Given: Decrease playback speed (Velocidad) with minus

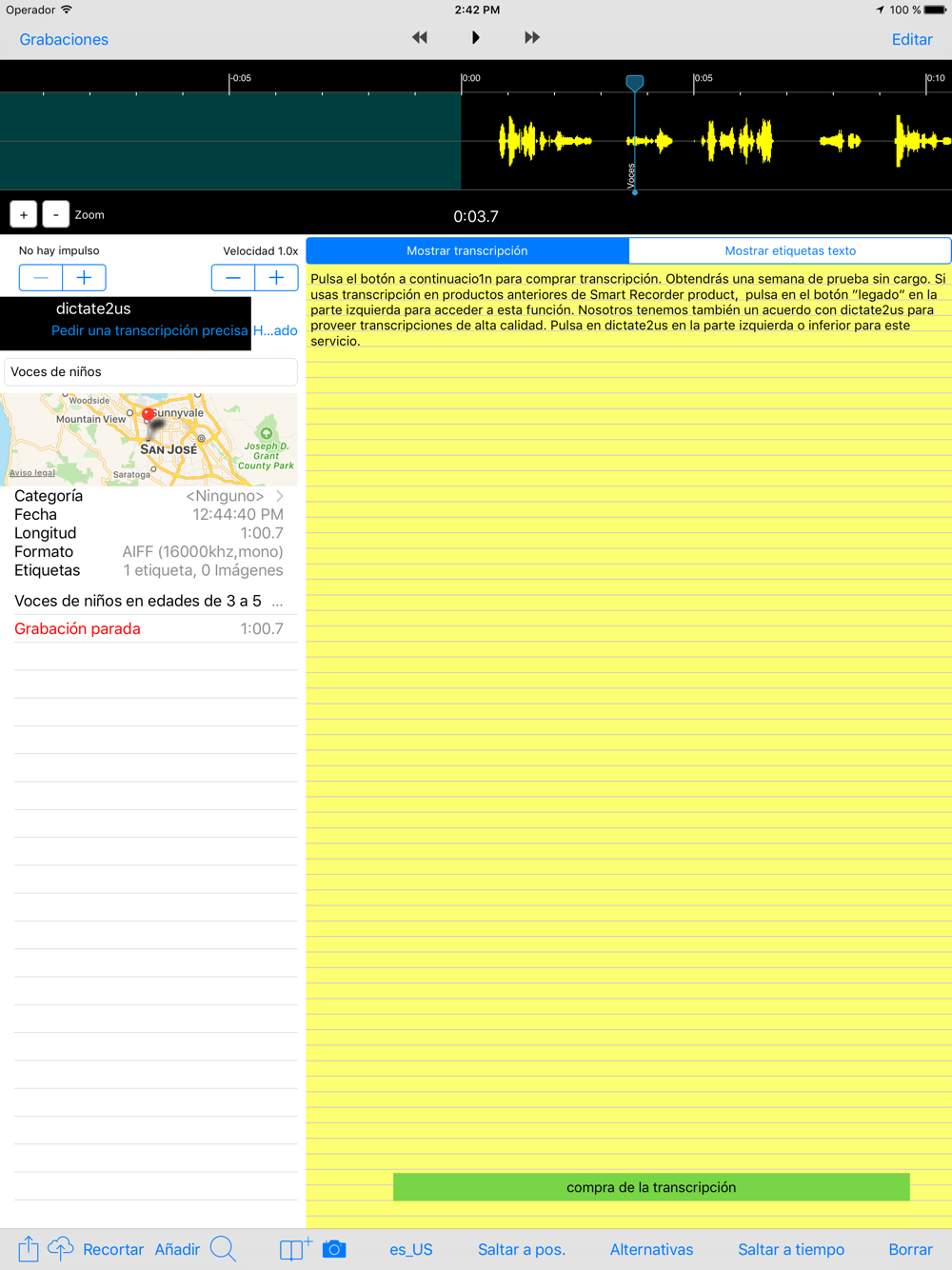Looking at the screenshot, I should tap(233, 278).
